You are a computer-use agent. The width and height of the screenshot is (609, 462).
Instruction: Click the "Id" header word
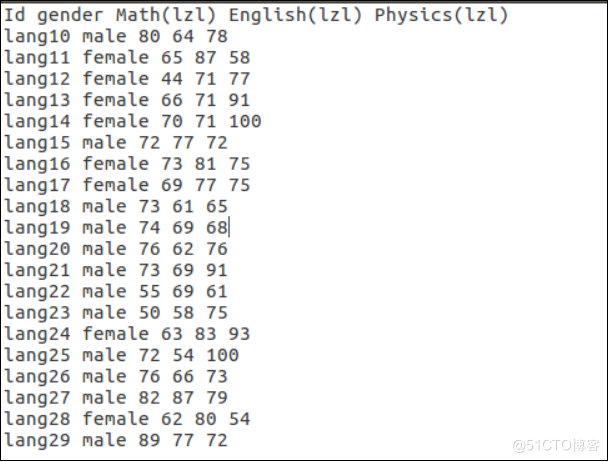click(x=15, y=16)
